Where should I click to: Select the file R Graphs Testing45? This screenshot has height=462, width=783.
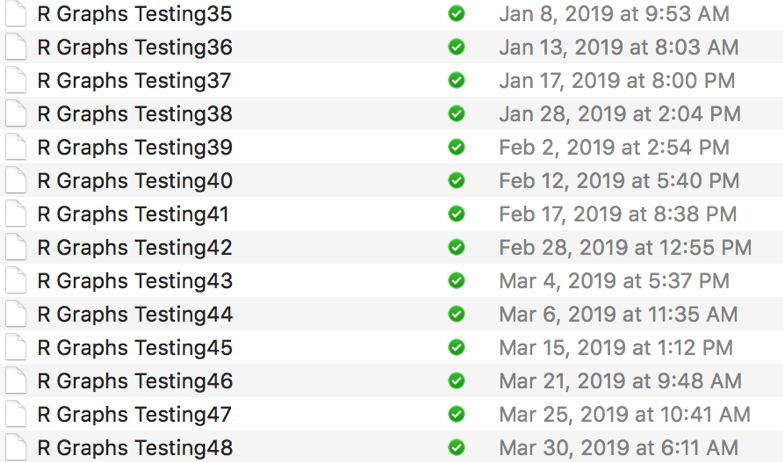point(134,348)
